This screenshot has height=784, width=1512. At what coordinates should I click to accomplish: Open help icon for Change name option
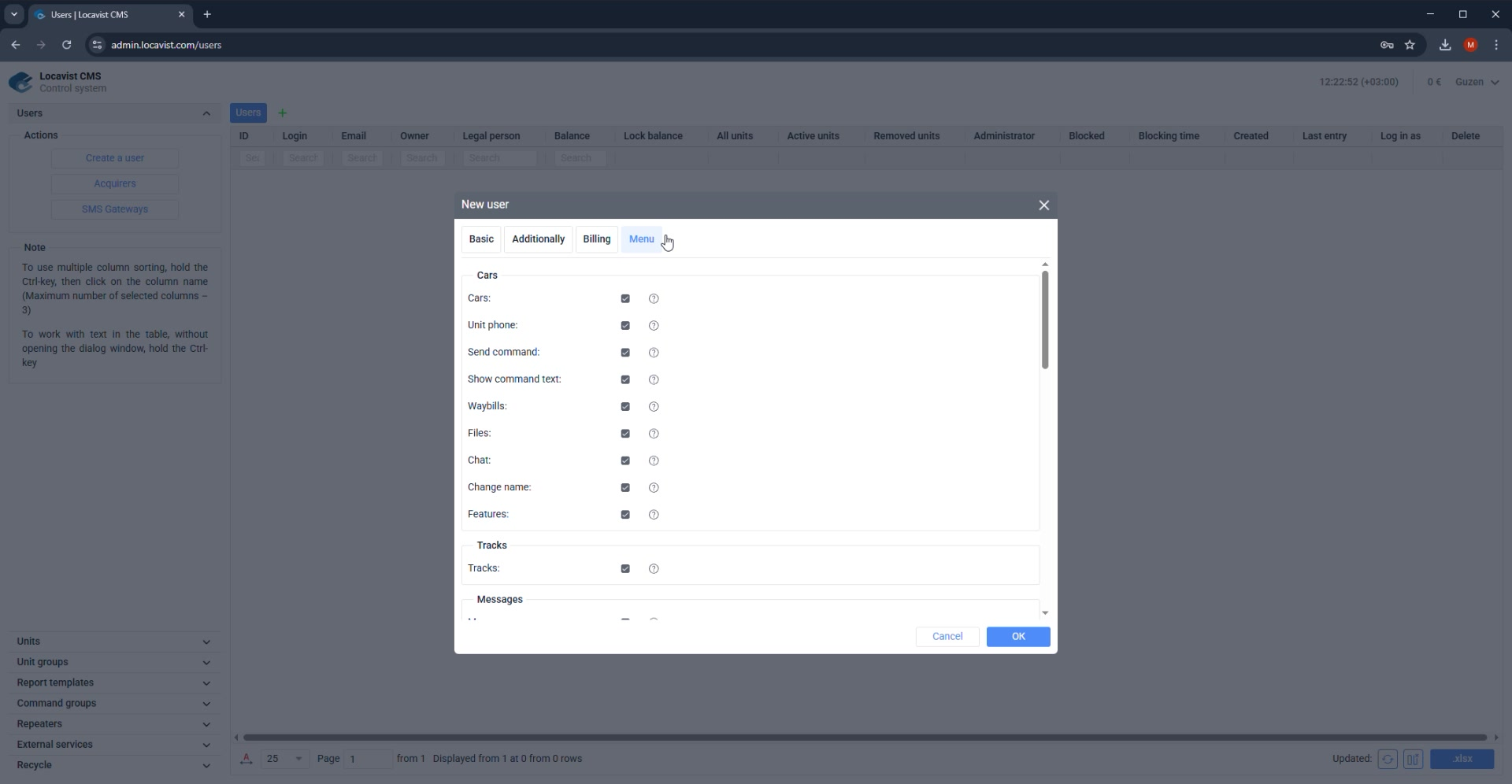(x=654, y=488)
